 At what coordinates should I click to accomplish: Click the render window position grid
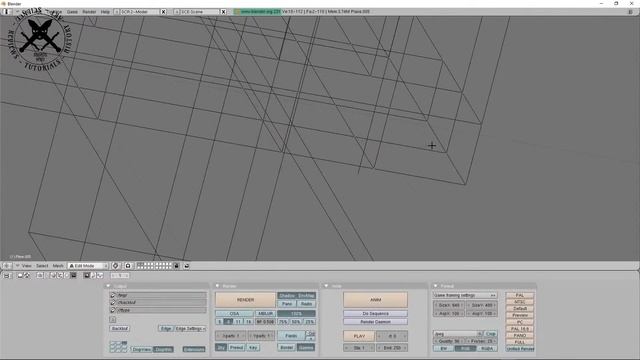tap(118, 347)
